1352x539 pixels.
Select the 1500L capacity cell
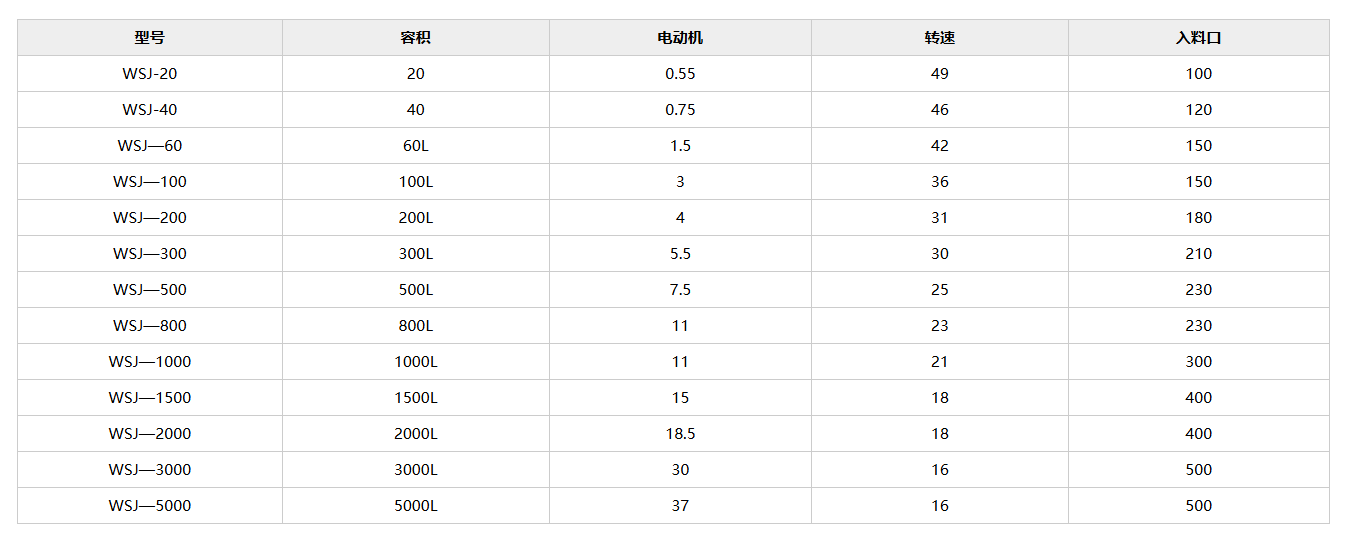click(415, 398)
